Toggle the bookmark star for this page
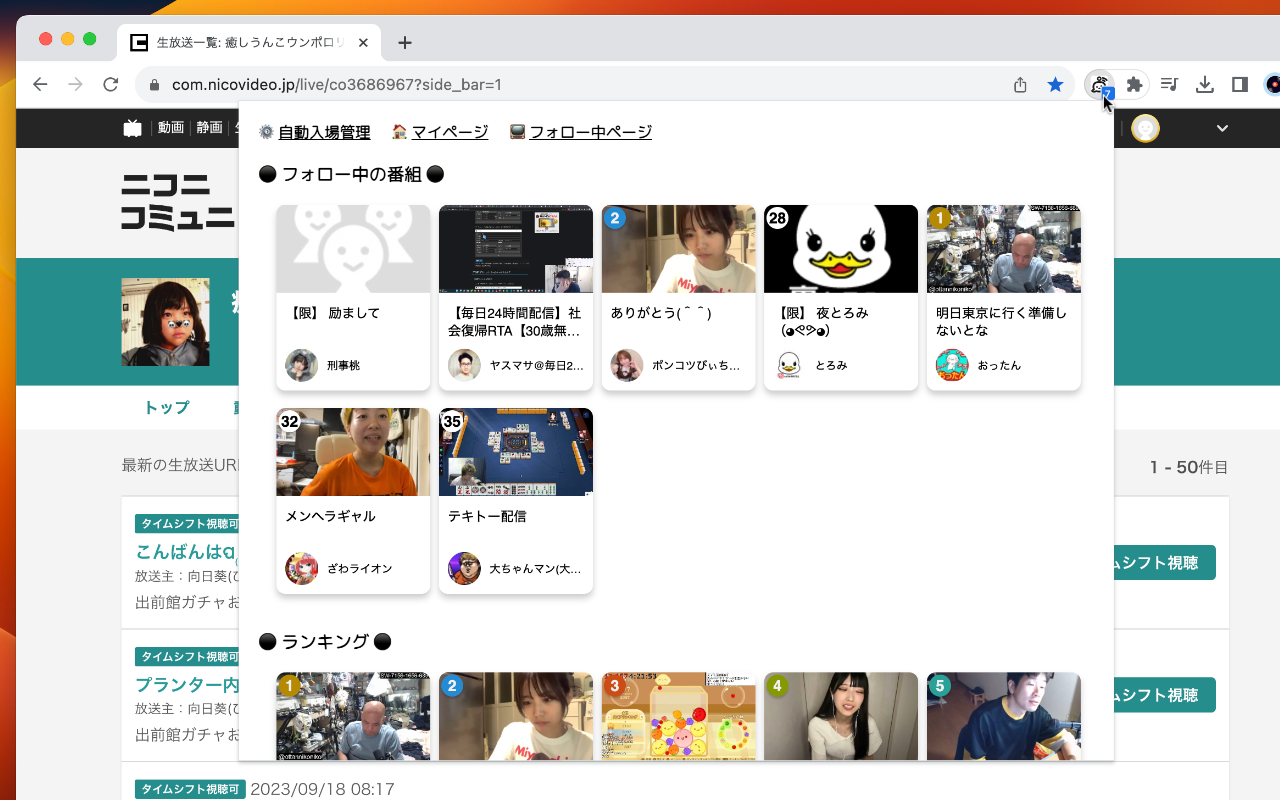This screenshot has height=800, width=1280. 1056,85
